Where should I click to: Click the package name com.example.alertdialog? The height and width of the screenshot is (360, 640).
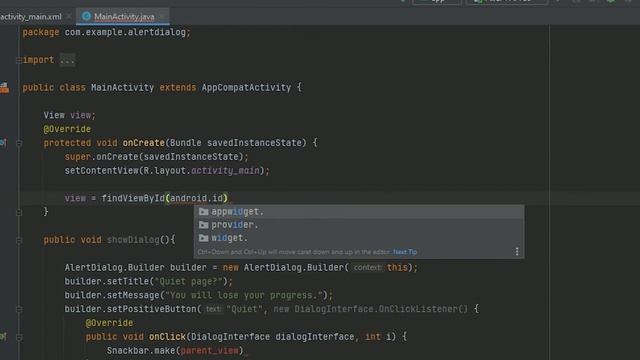click(x=125, y=32)
